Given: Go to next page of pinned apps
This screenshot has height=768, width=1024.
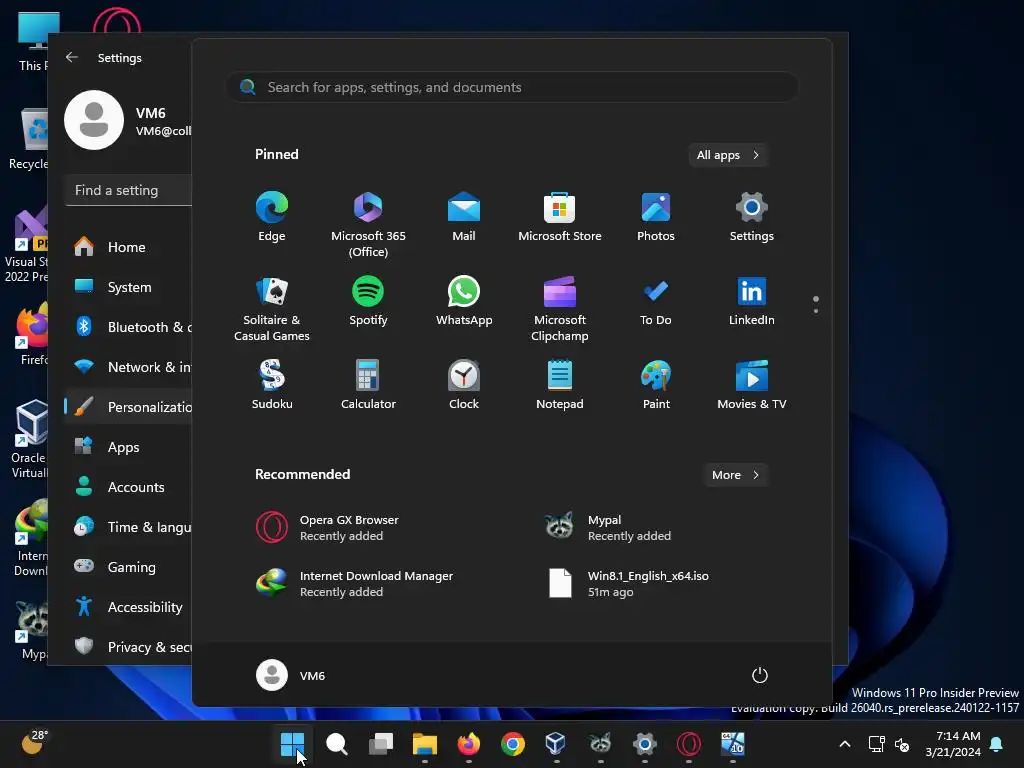Looking at the screenshot, I should [x=816, y=311].
